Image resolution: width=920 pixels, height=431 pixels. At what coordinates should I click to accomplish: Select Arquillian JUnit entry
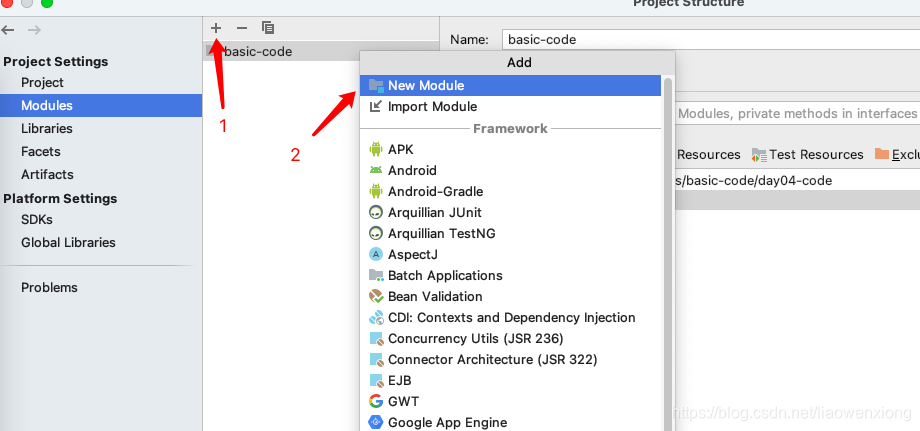pos(510,212)
